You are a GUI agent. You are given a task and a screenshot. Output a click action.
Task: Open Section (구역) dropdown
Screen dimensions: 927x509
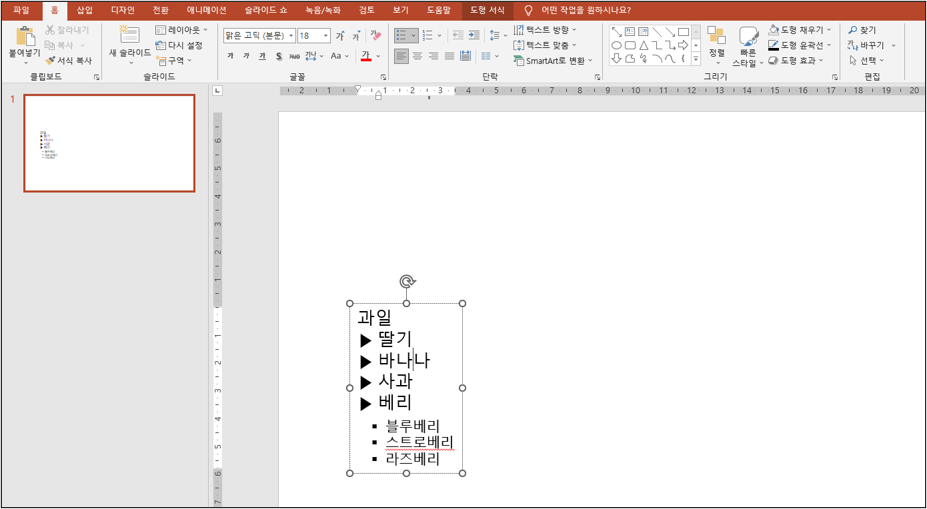[x=174, y=60]
